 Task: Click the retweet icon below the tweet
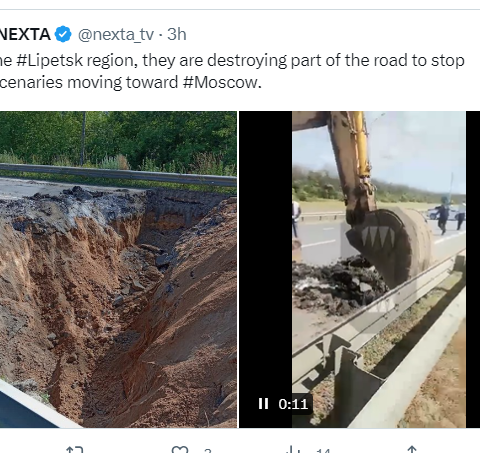75,449
